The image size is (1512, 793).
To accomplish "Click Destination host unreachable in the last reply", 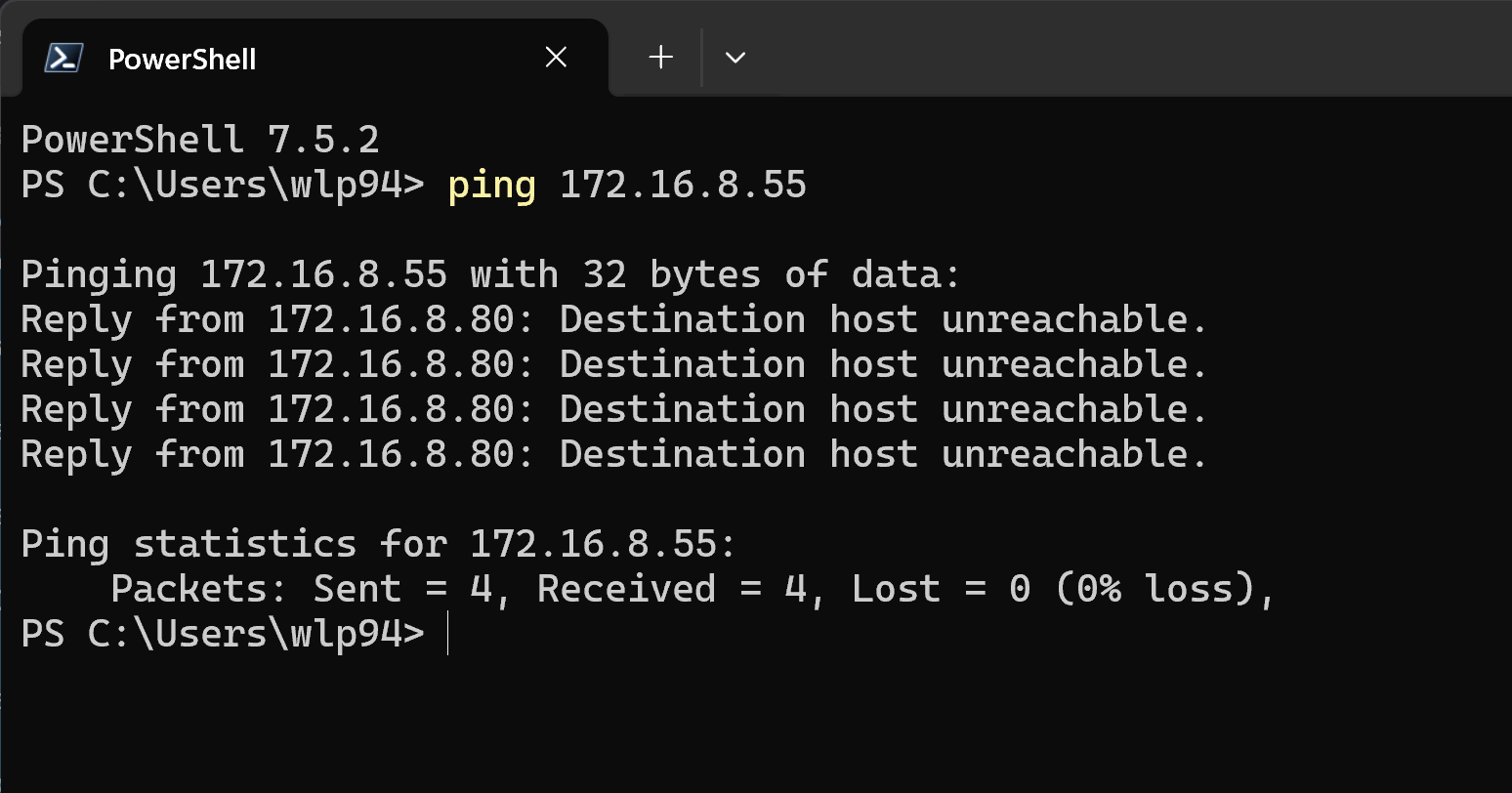I will [x=884, y=454].
